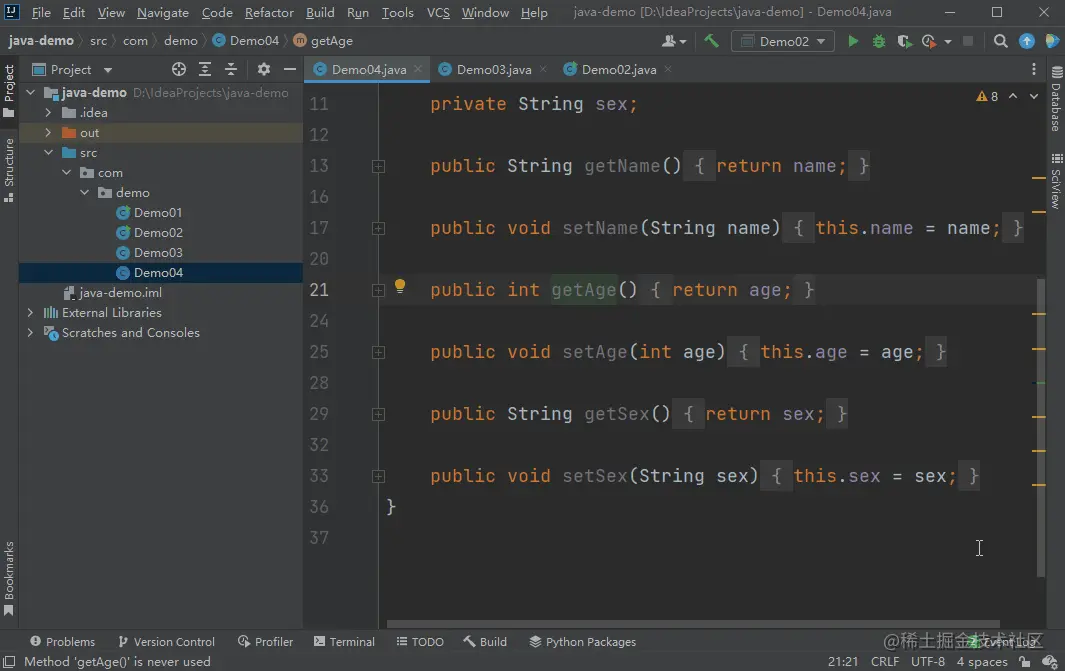Collapse the src folder in project tree
1065x671 pixels.
(x=48, y=153)
